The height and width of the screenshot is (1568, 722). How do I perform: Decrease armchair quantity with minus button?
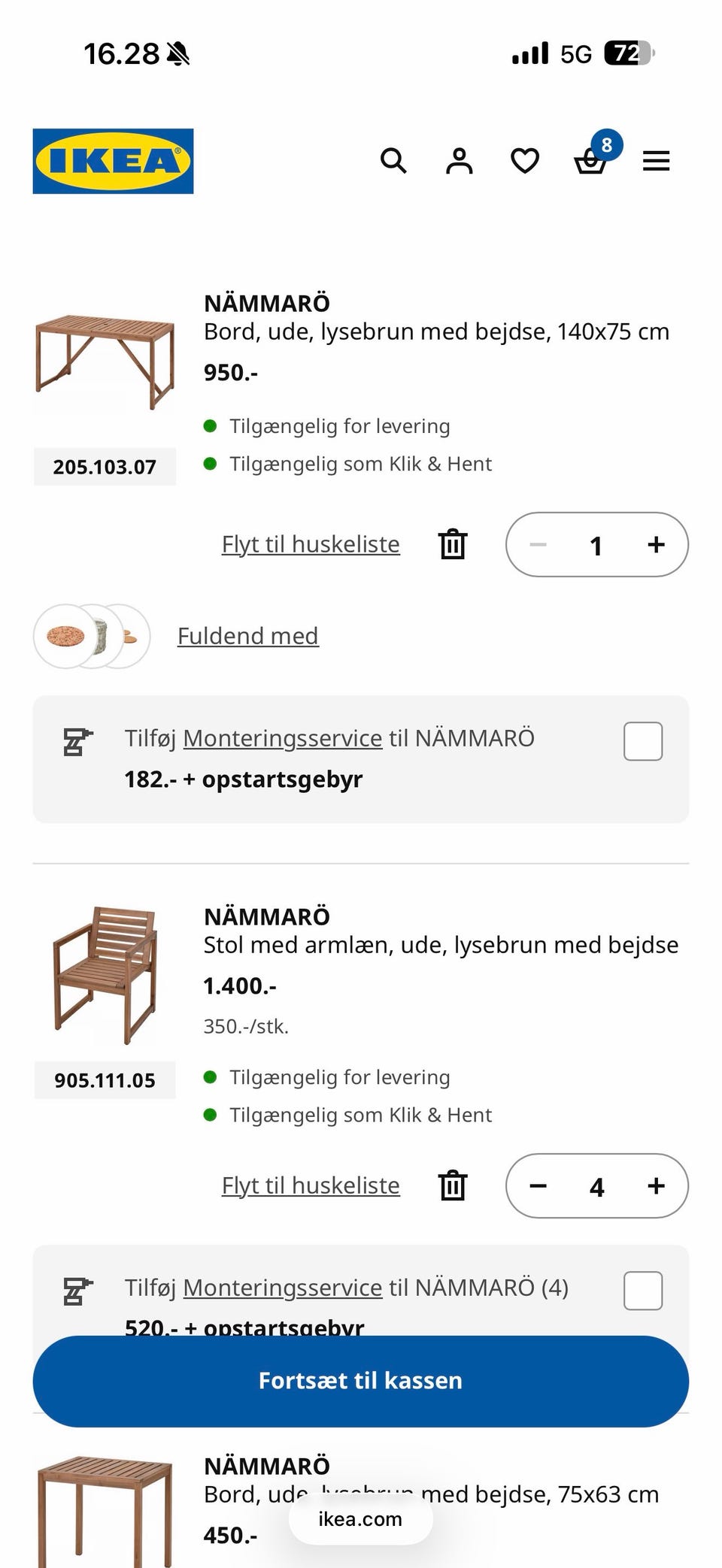coord(538,1185)
